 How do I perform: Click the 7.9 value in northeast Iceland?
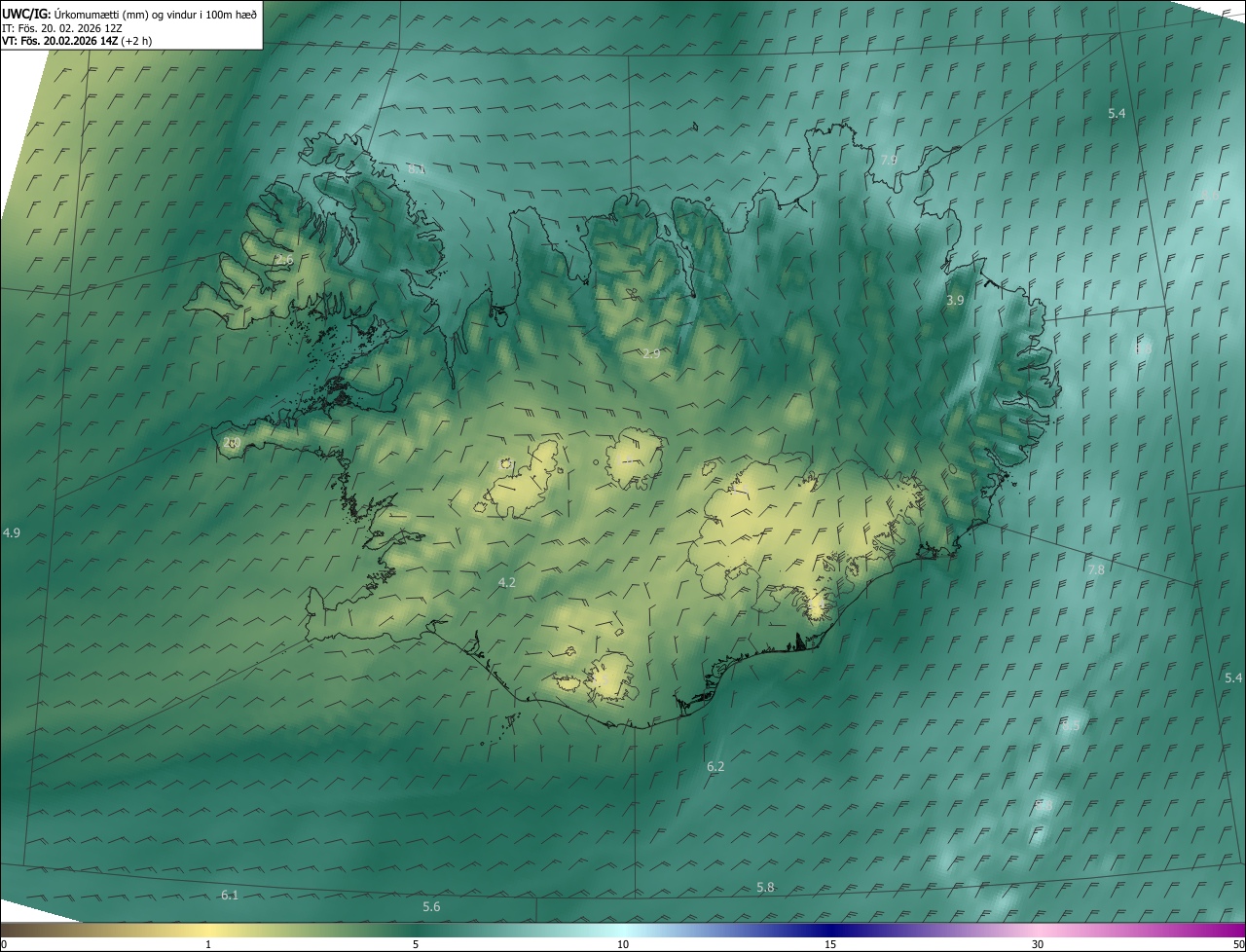click(x=889, y=160)
